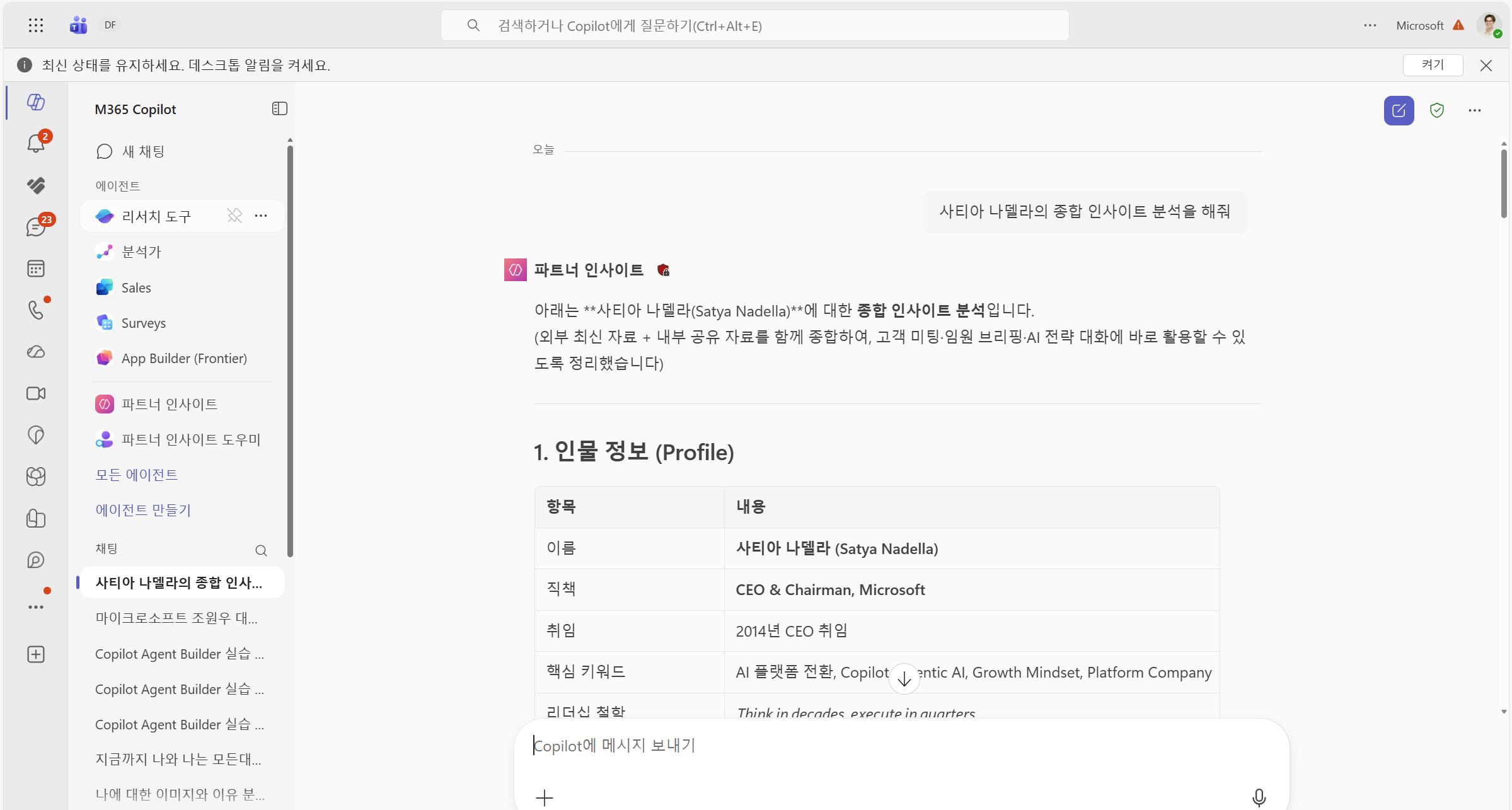This screenshot has width=1512, height=810.
Task: Open the app launcher grid icon
Action: (x=36, y=25)
